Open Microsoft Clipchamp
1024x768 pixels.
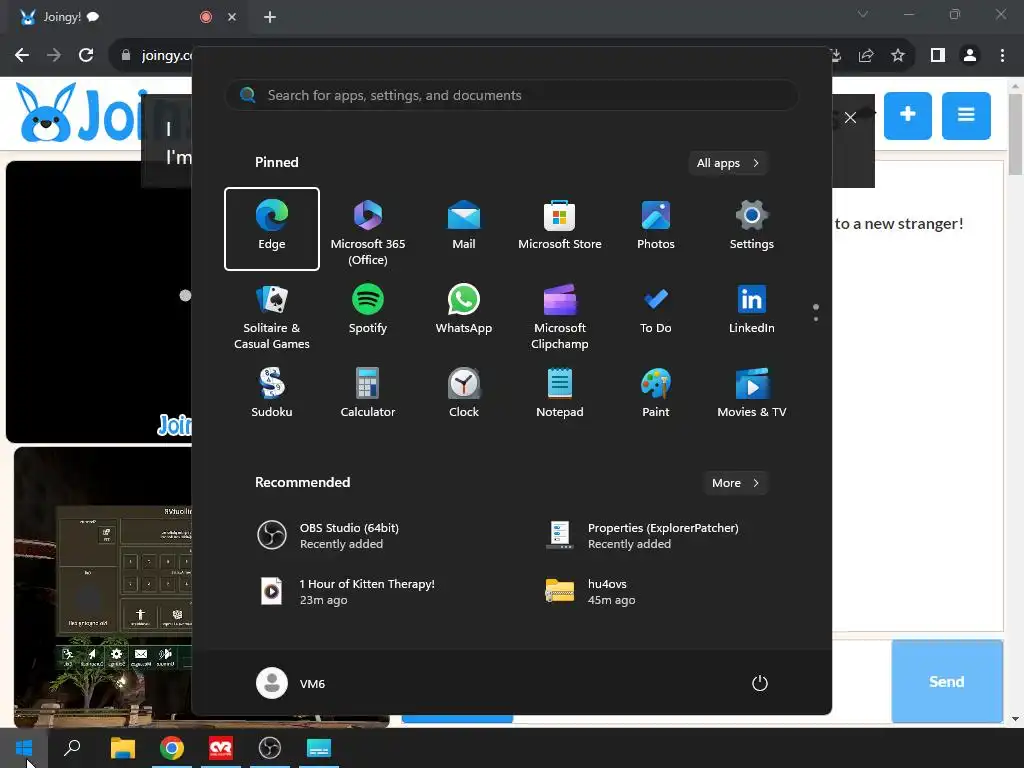[560, 317]
